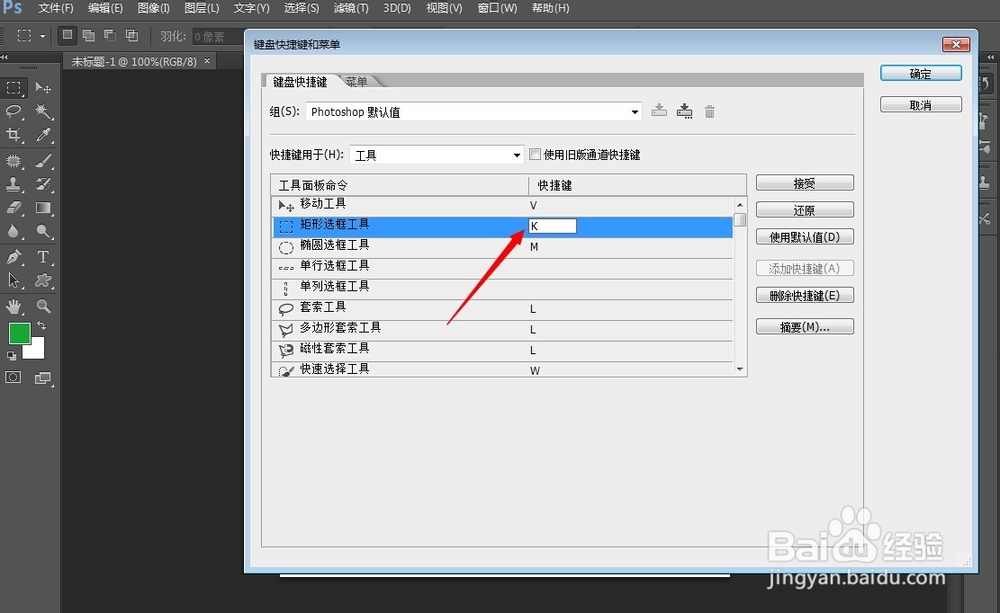This screenshot has height=613, width=1000.
Task: Click the shortcut input field containing K
Action: coord(552,225)
